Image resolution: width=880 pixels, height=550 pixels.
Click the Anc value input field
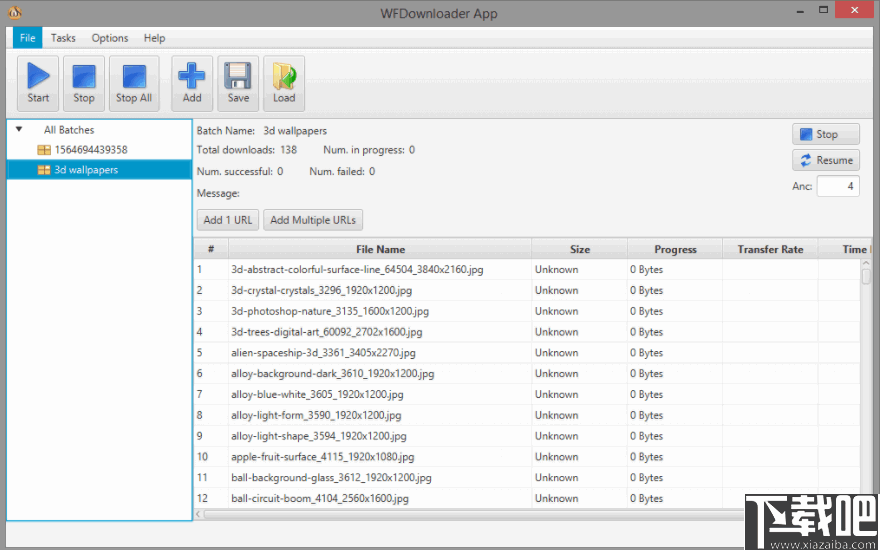[x=838, y=186]
